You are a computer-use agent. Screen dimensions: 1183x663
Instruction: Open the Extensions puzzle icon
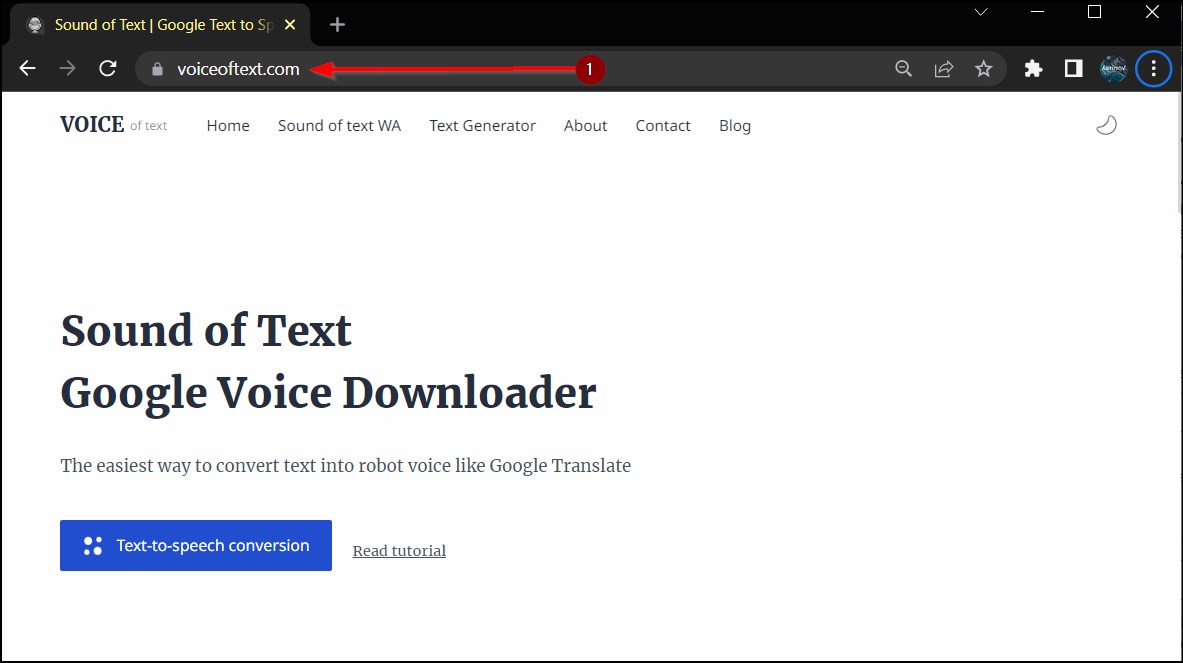(x=1033, y=69)
